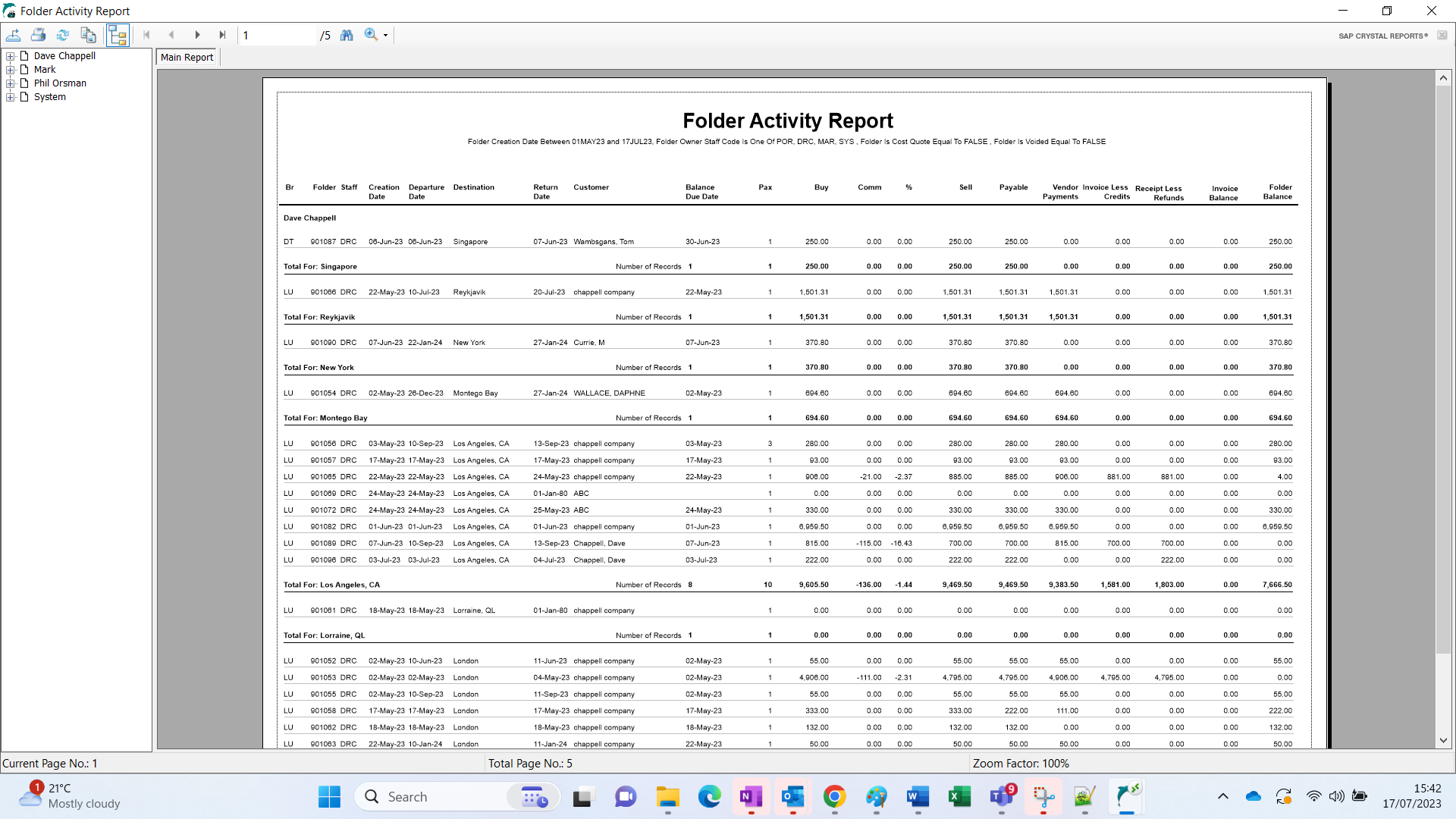This screenshot has width=1456, height=819.
Task: Click the scrollbar down arrow
Action: (1443, 740)
